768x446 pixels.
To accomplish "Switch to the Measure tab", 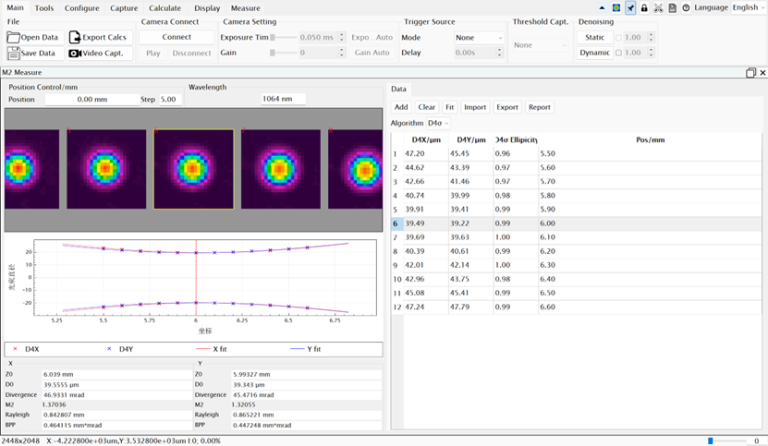I will 245,8.
